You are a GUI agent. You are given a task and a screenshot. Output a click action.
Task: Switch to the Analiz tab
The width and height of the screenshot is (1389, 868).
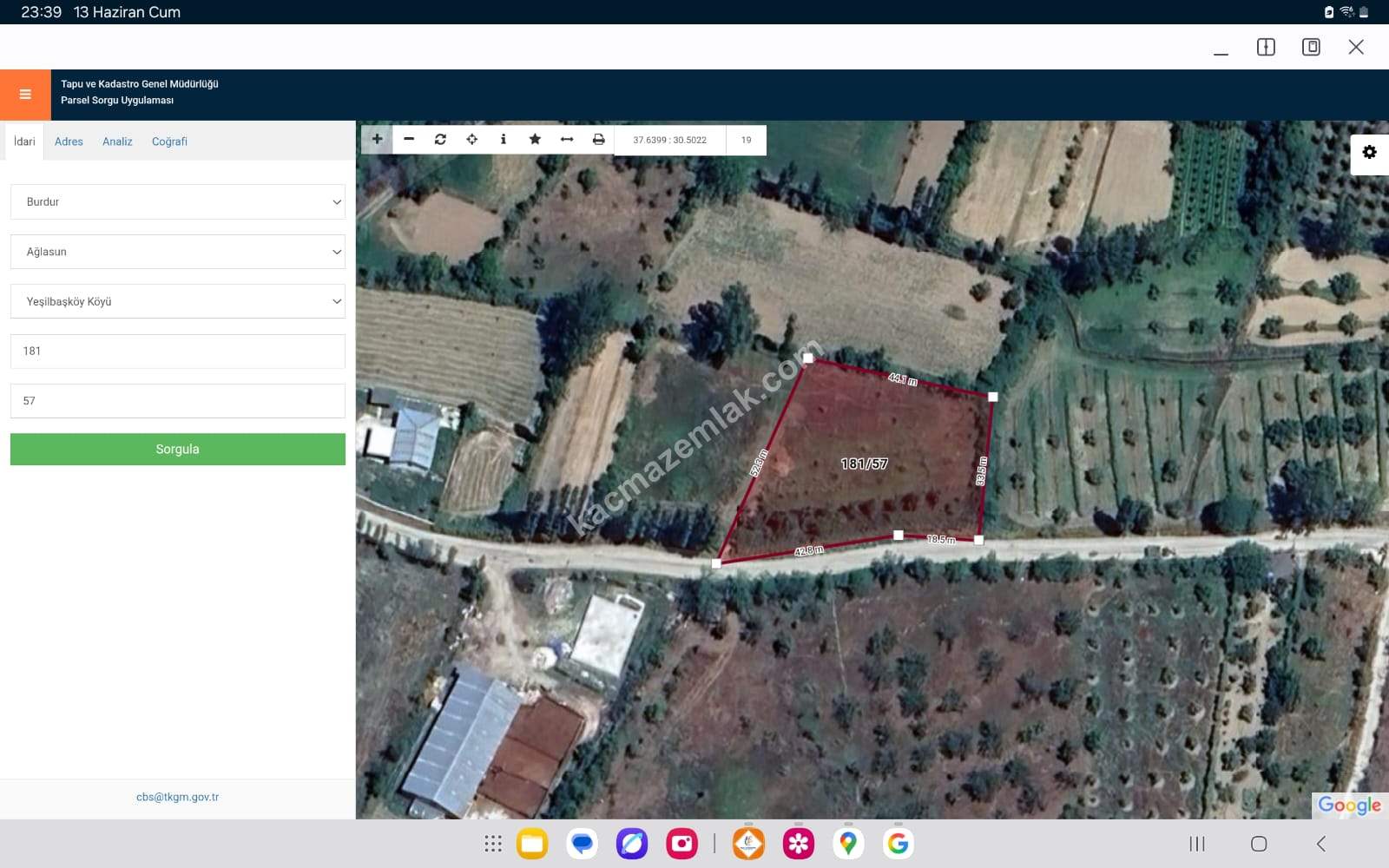(x=117, y=141)
